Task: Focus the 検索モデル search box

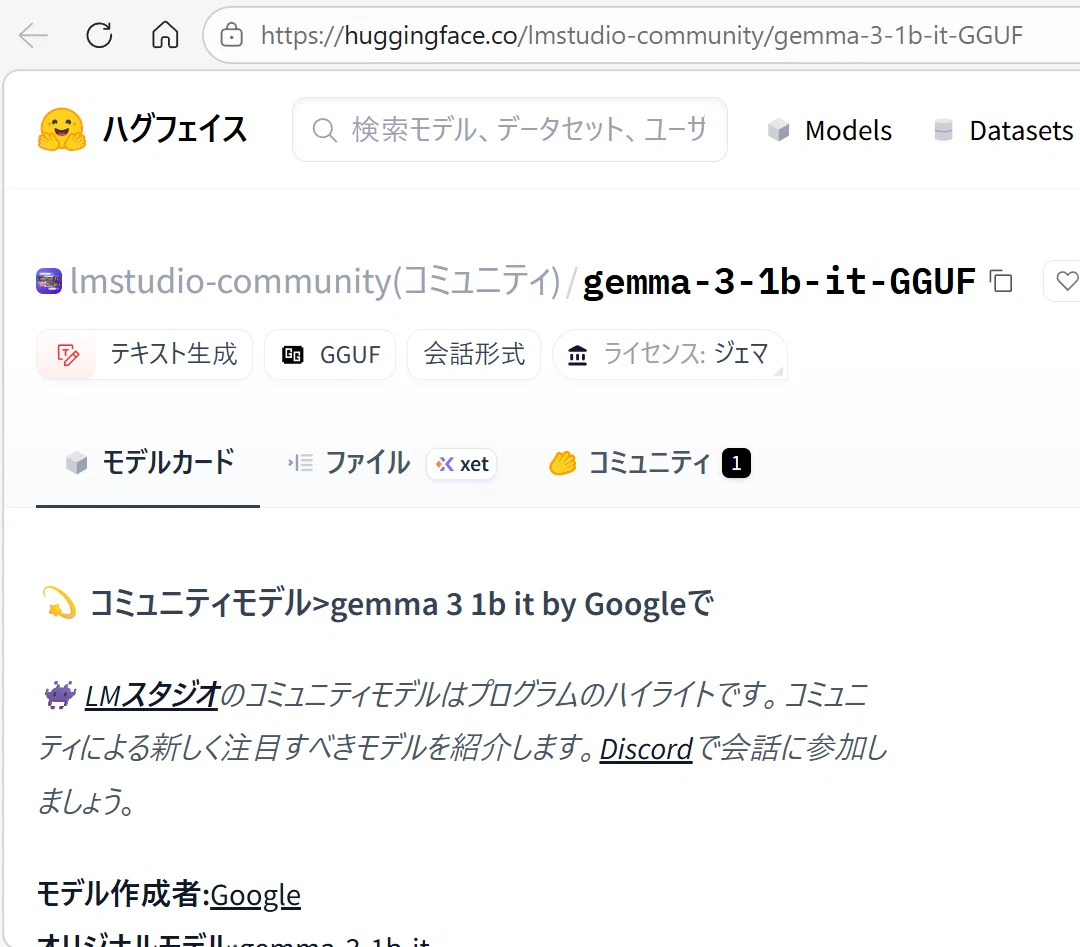Action: pyautogui.click(x=510, y=129)
